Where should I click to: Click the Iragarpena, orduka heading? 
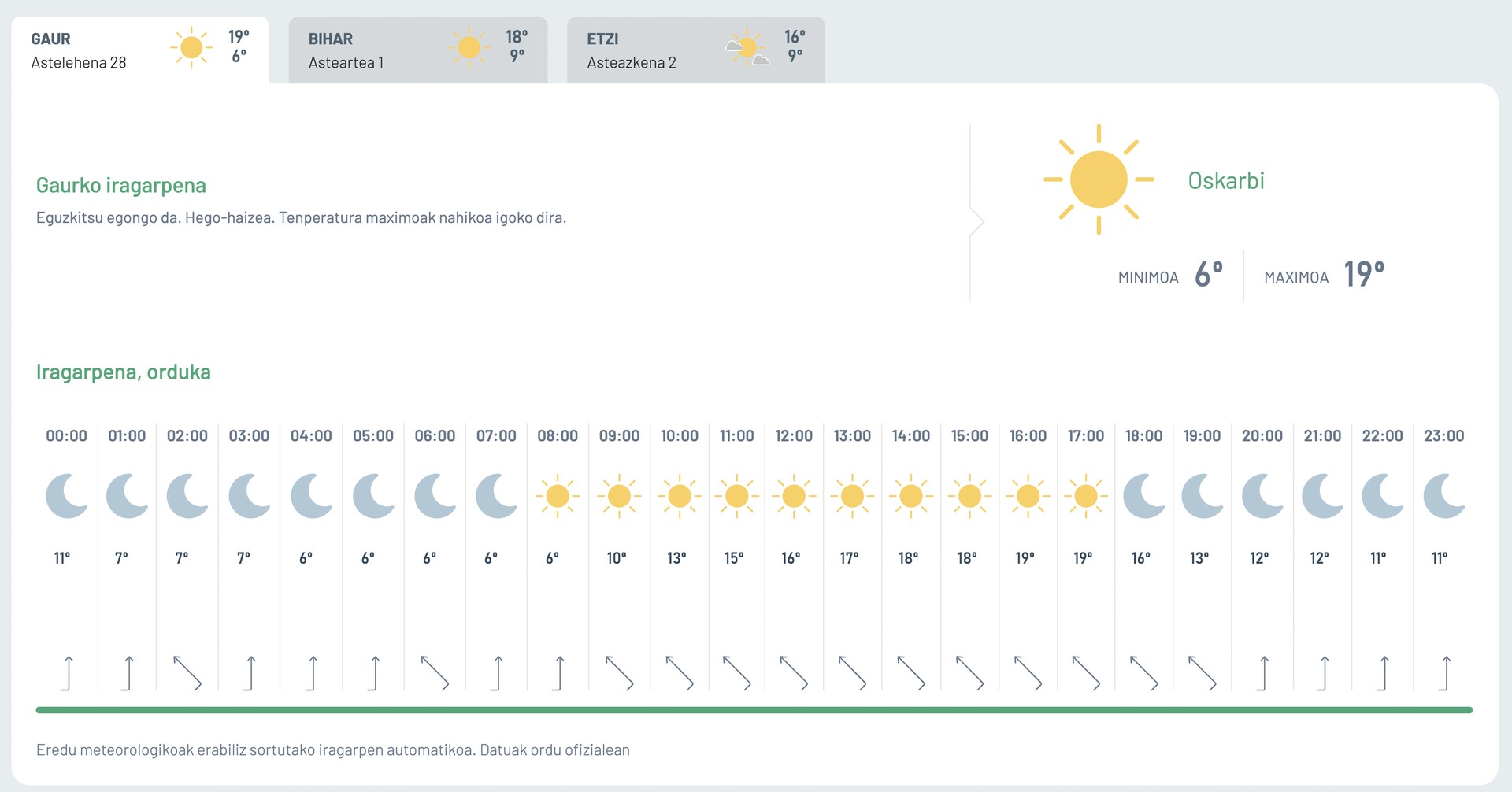click(x=124, y=372)
